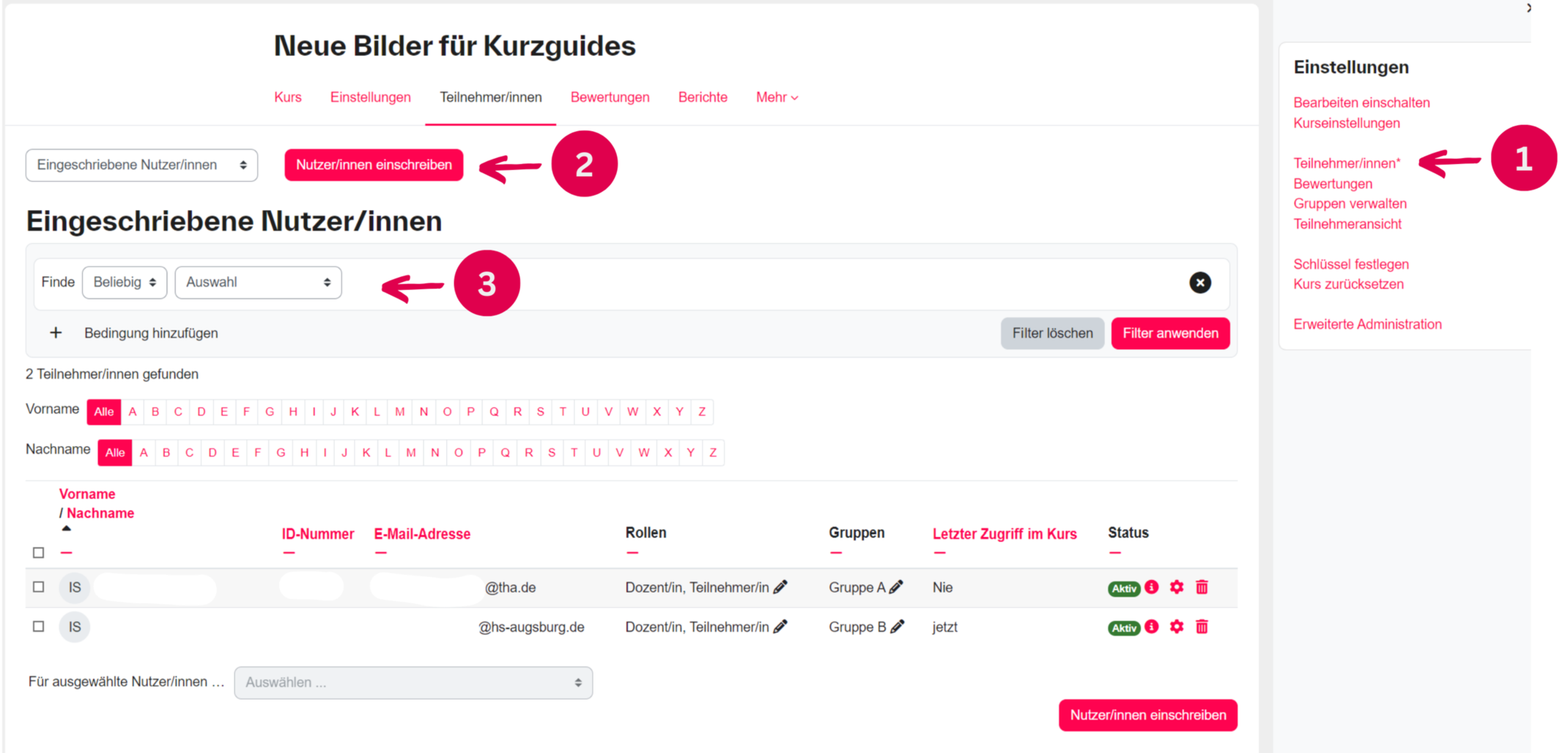Open the Mehr menu
Screen dimensions: 1568x753
[777, 97]
